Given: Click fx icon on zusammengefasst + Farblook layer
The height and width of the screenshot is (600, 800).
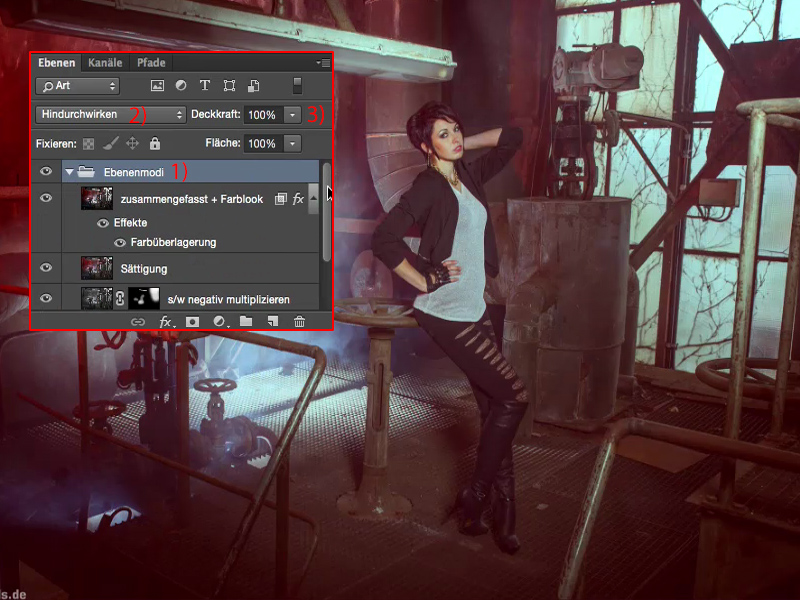Looking at the screenshot, I should 298,199.
